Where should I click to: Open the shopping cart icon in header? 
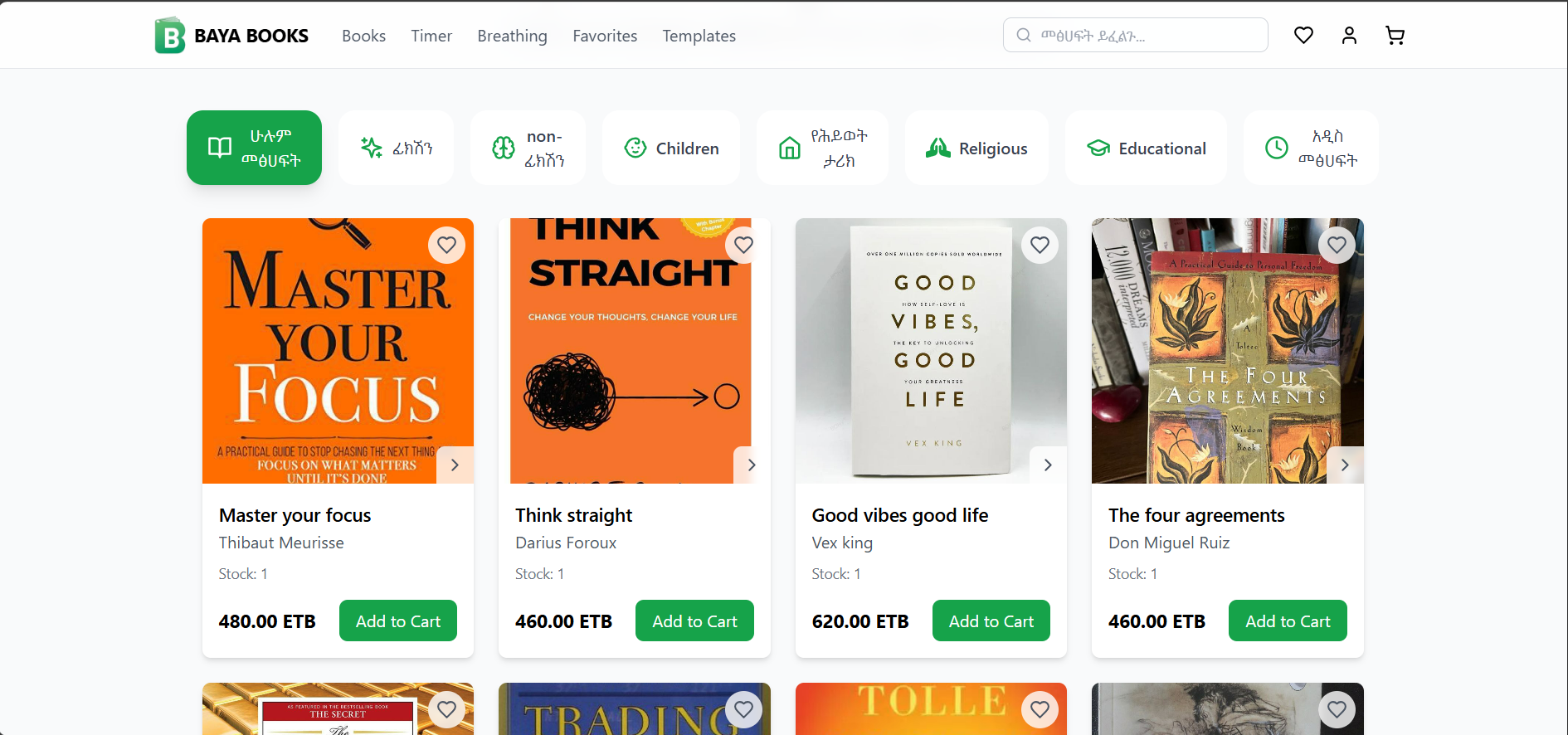[1395, 36]
